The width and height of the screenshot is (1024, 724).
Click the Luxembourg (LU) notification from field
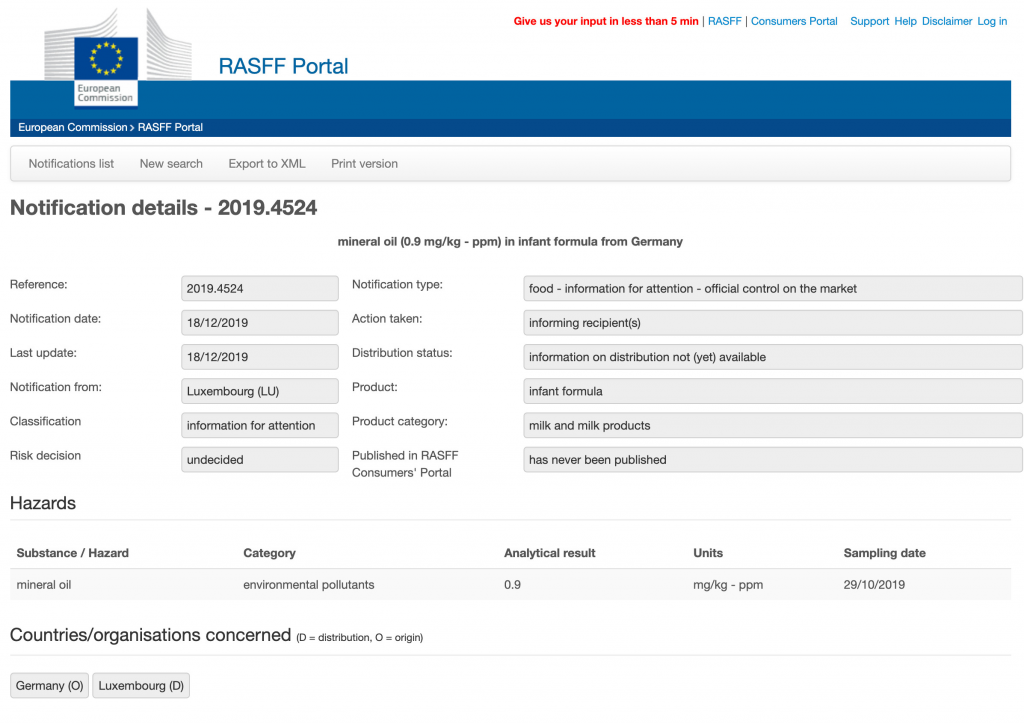click(260, 391)
